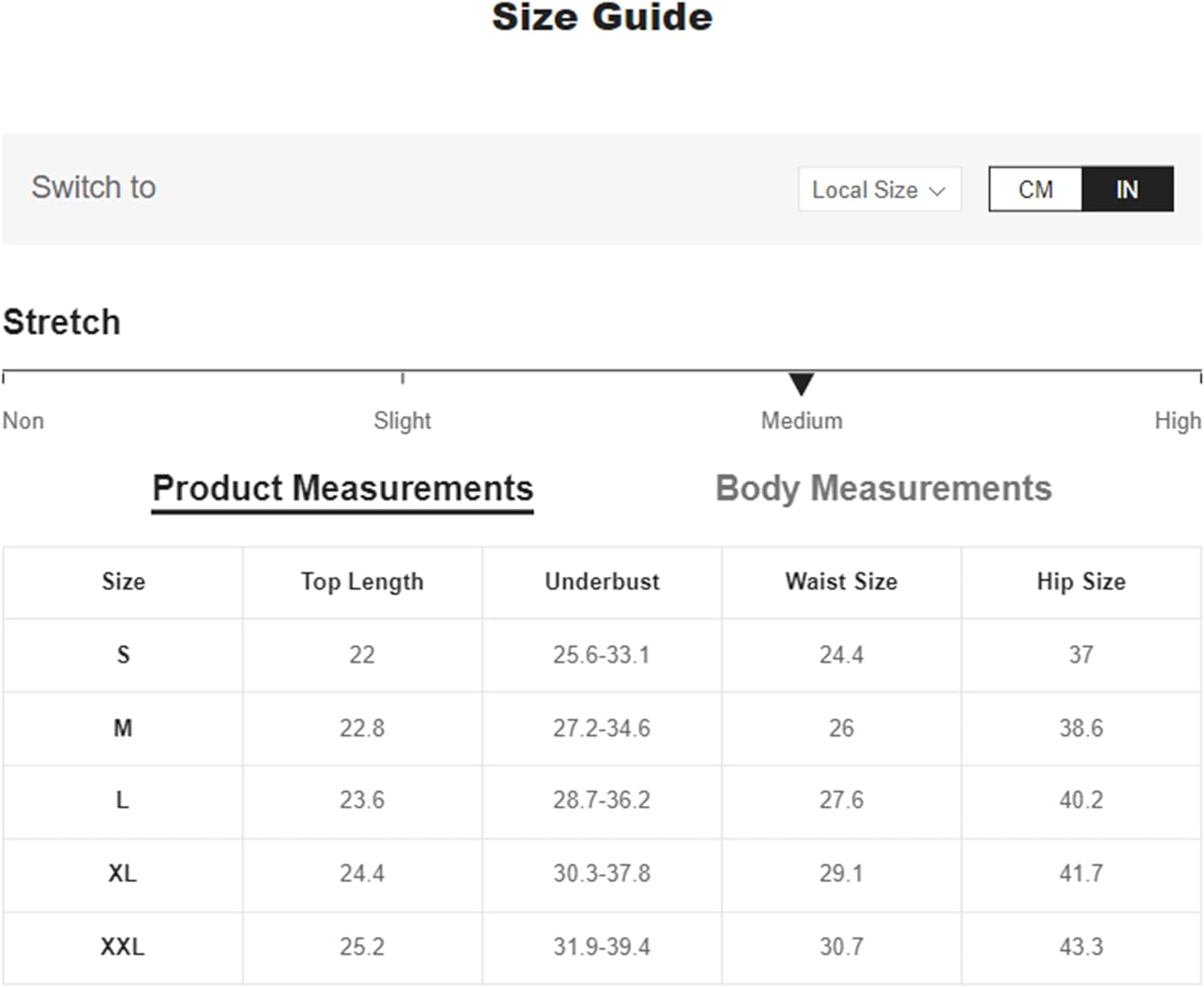Click underbust value 28.7-36.2
This screenshot has height=987, width=1204.
[601, 800]
